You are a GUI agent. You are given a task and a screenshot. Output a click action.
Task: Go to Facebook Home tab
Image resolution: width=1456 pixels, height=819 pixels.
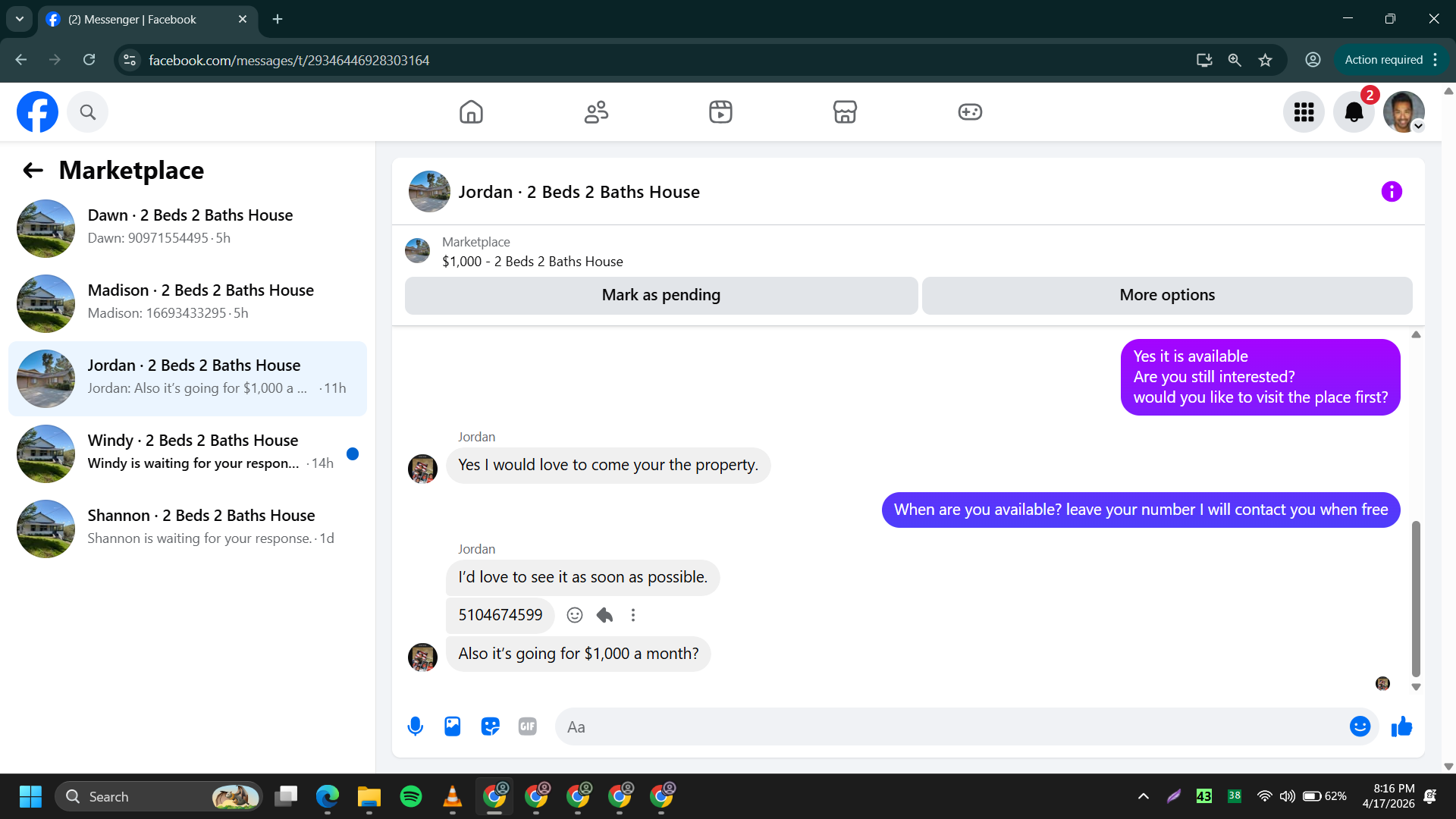(471, 112)
